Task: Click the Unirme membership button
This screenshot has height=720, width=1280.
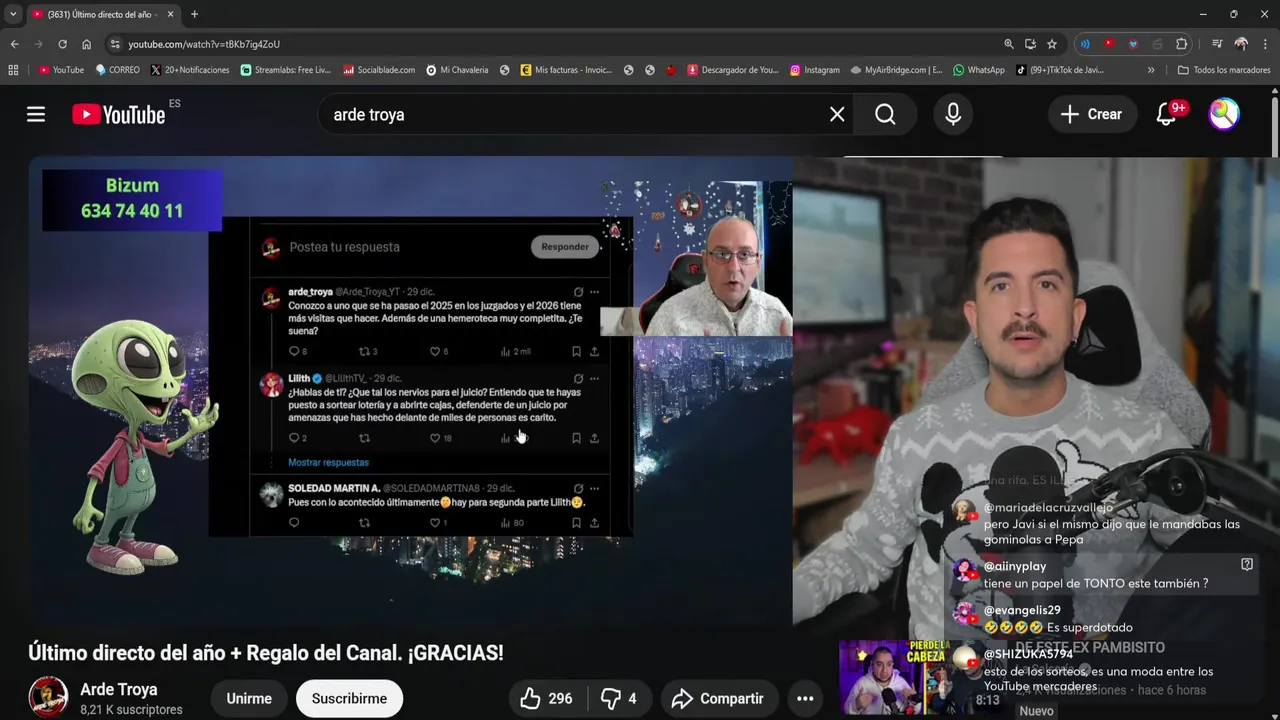Action: pos(249,699)
